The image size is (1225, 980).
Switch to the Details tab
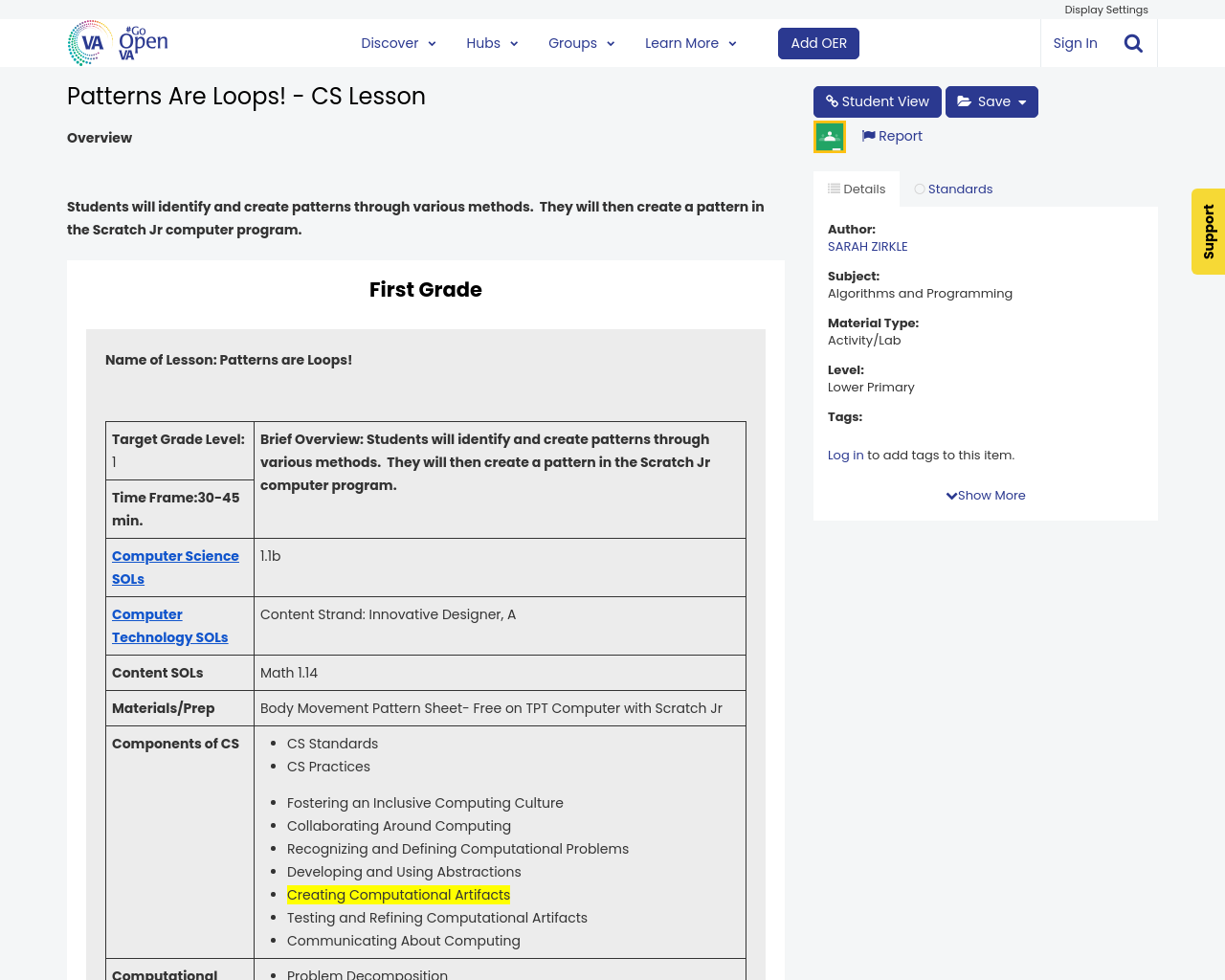[x=857, y=189]
